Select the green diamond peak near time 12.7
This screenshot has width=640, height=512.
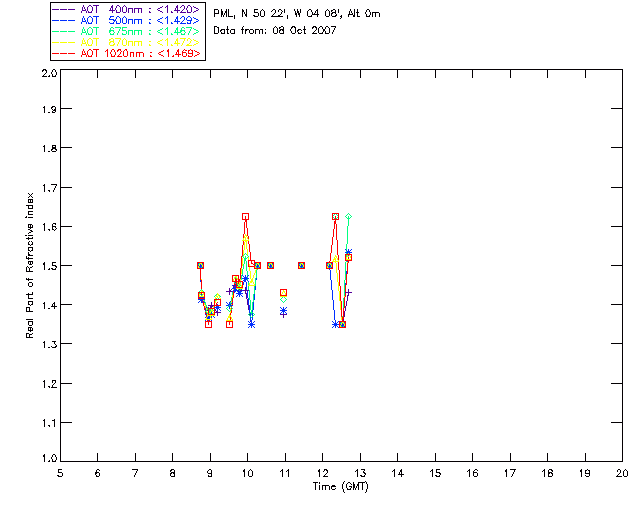pyautogui.click(x=348, y=216)
